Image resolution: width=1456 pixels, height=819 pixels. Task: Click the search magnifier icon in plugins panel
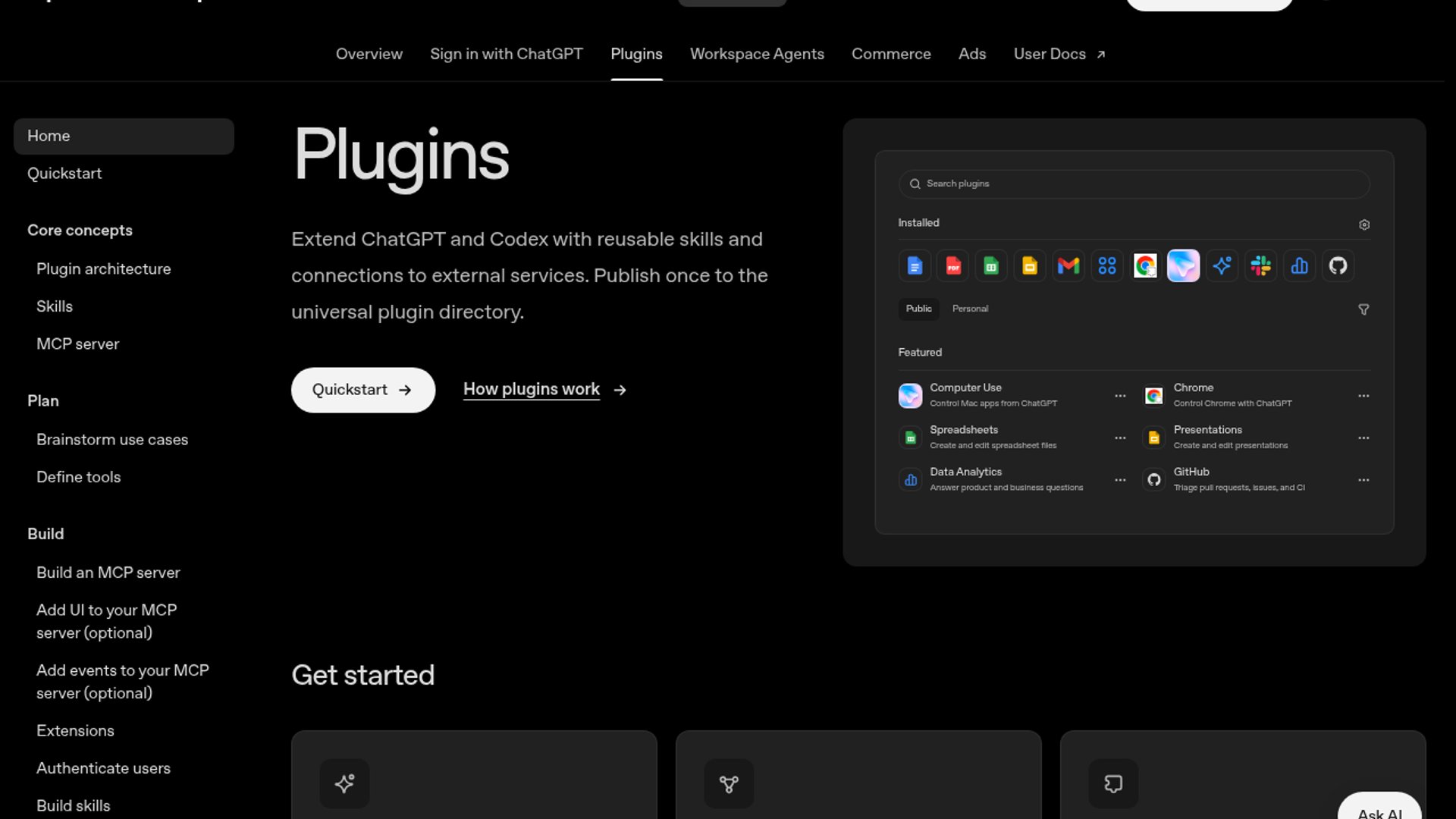click(x=915, y=184)
